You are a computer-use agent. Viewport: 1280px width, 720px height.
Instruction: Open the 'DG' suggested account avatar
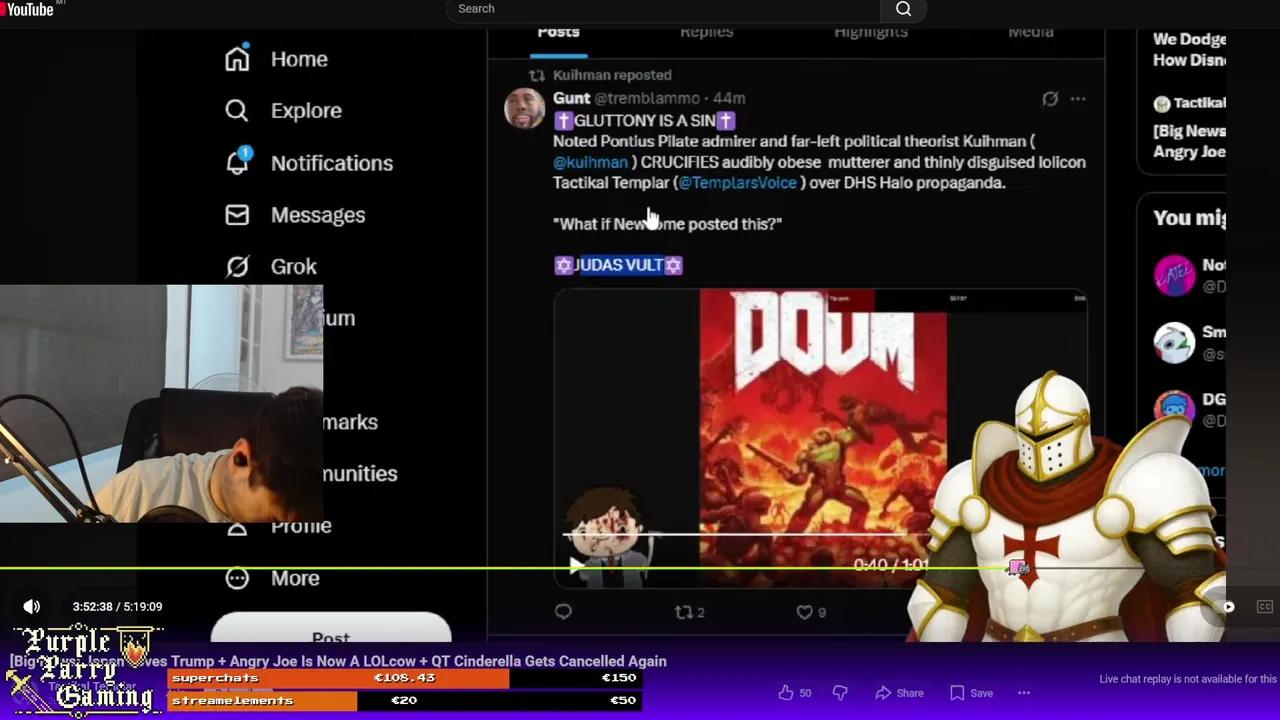(x=1174, y=408)
